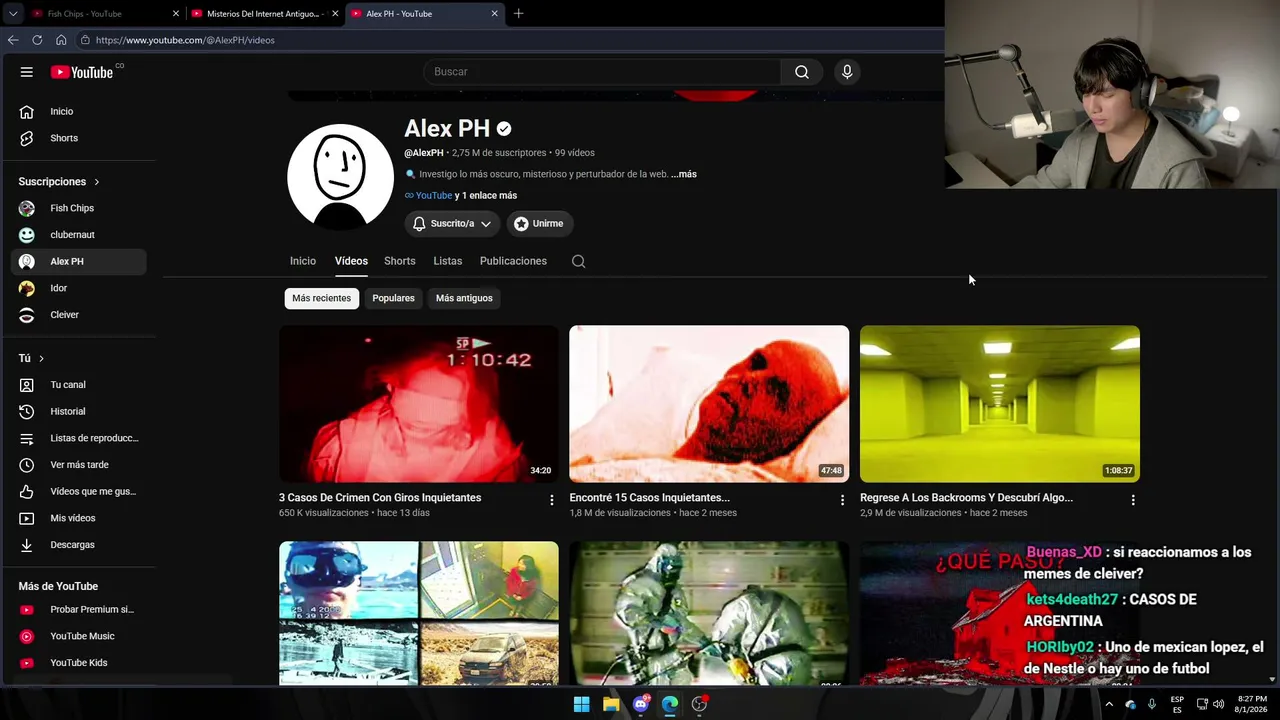Open video title 3 Casos De Crimen Con Giros Inquietantes
This screenshot has height=720, width=1280.
(380, 498)
